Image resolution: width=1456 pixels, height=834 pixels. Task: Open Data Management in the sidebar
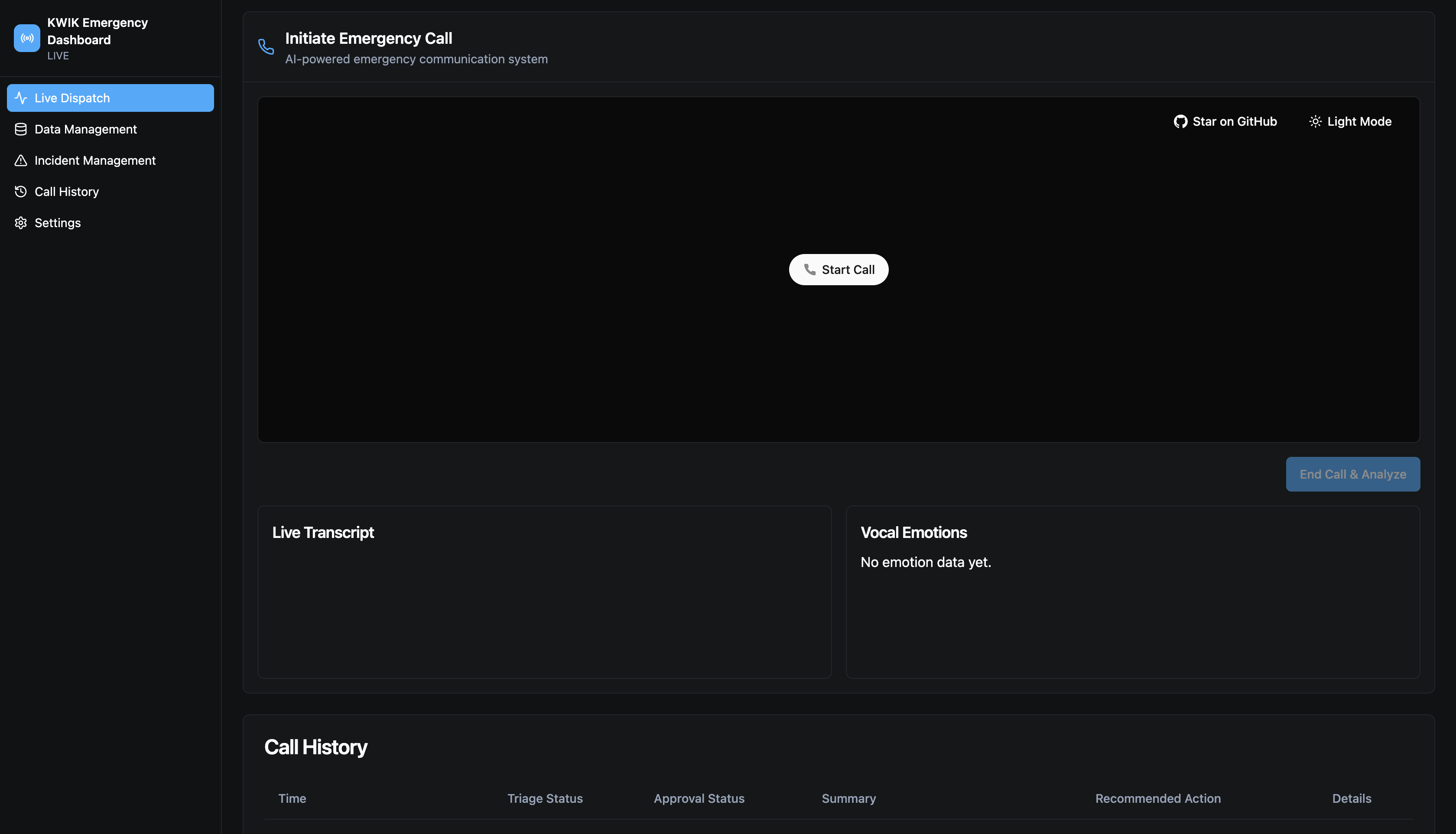86,130
